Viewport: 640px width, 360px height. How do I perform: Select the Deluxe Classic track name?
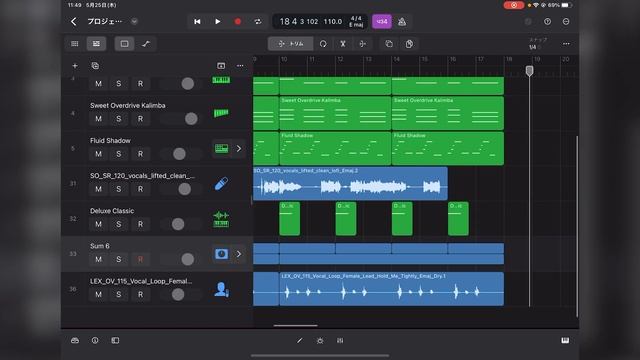112,211
